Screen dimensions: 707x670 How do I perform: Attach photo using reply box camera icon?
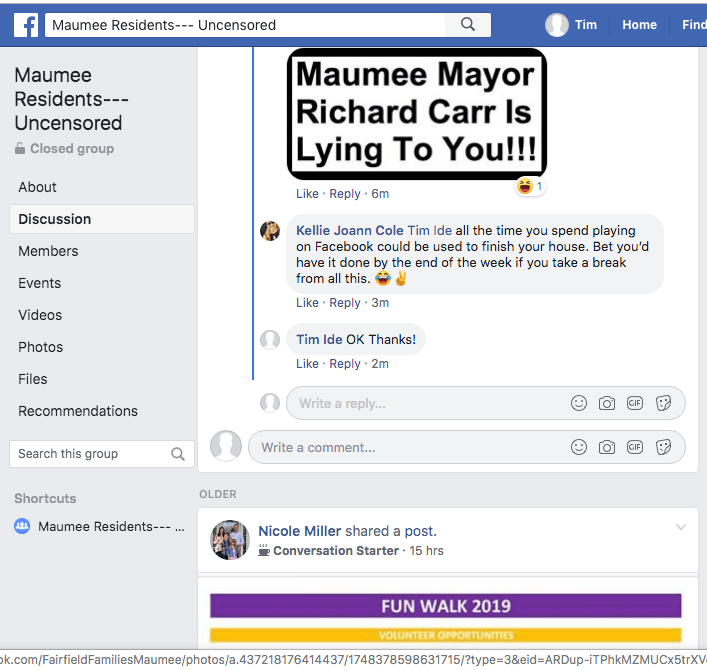click(x=606, y=403)
